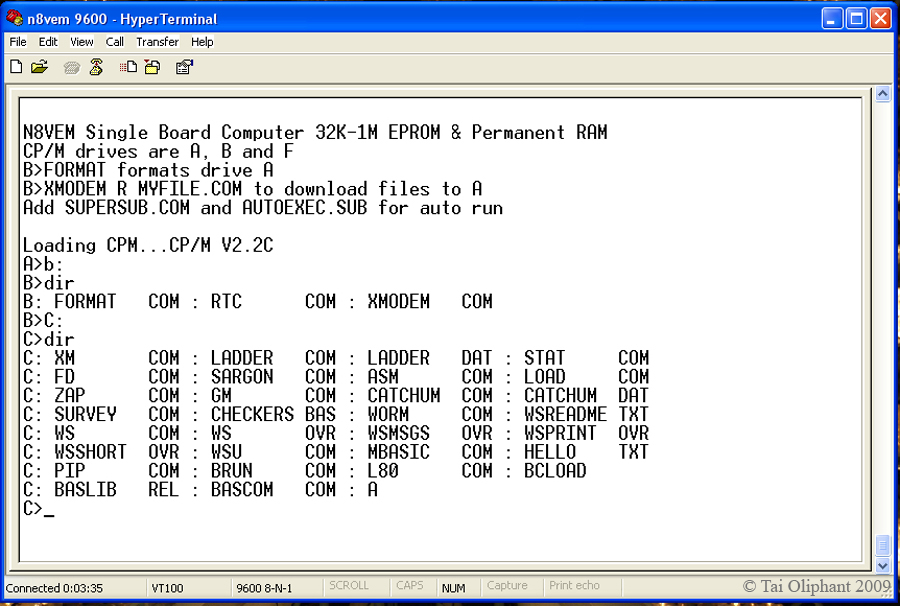Open the Transfer menu
This screenshot has height=606, width=900.
[x=157, y=42]
